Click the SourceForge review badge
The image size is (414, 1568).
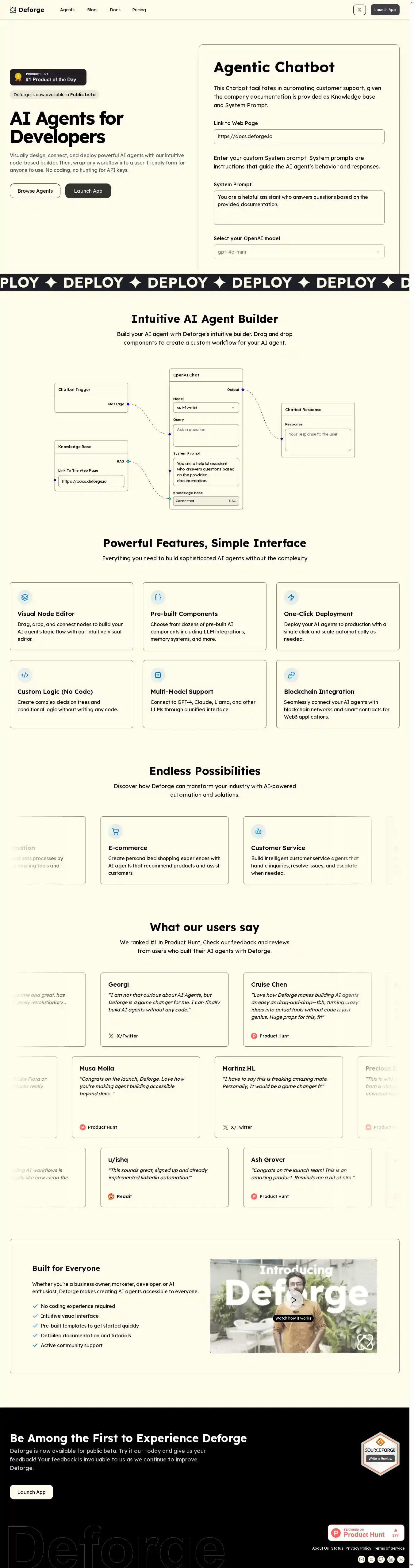point(380,1453)
